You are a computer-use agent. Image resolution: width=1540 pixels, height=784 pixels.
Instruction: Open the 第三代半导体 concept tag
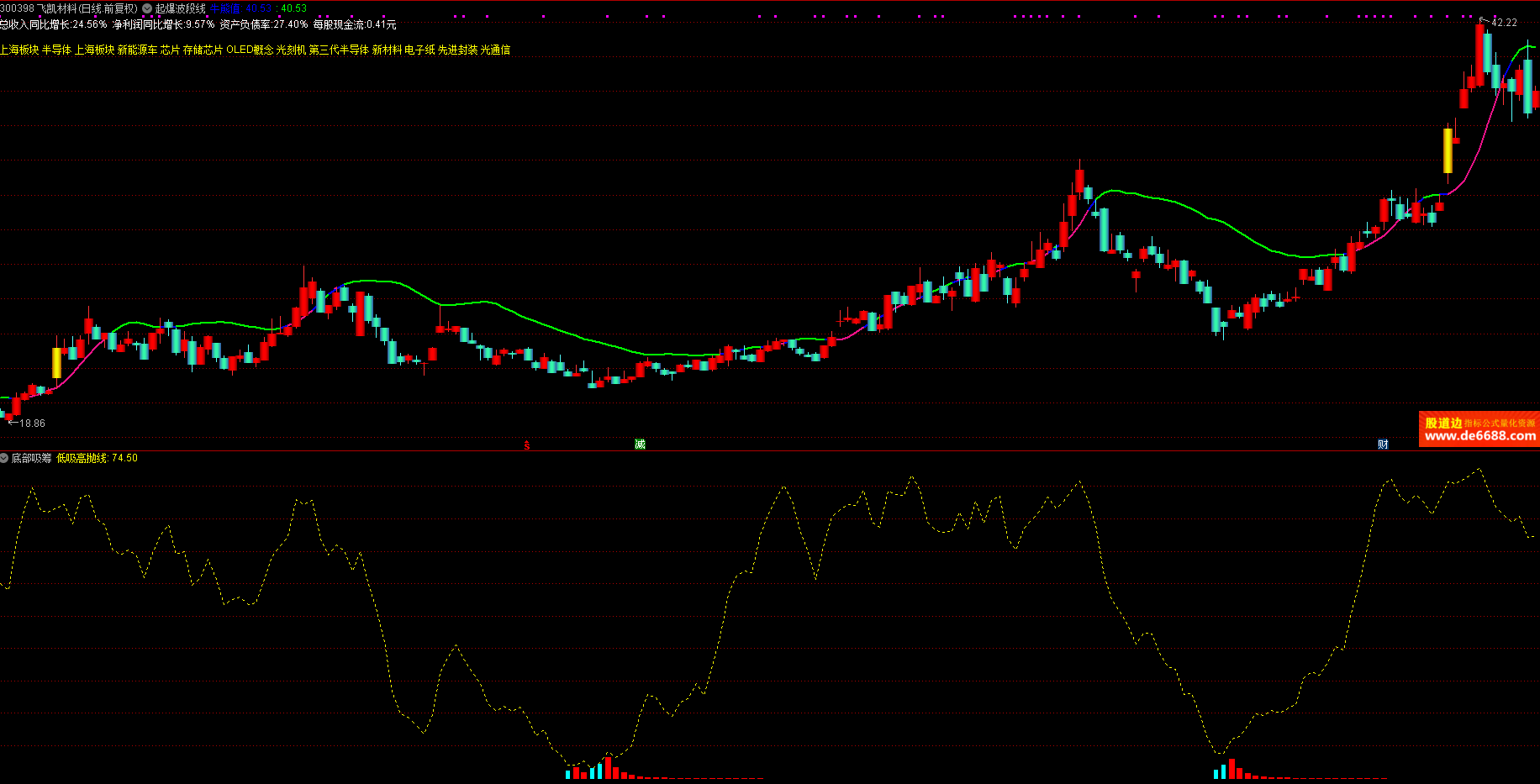pyautogui.click(x=339, y=50)
